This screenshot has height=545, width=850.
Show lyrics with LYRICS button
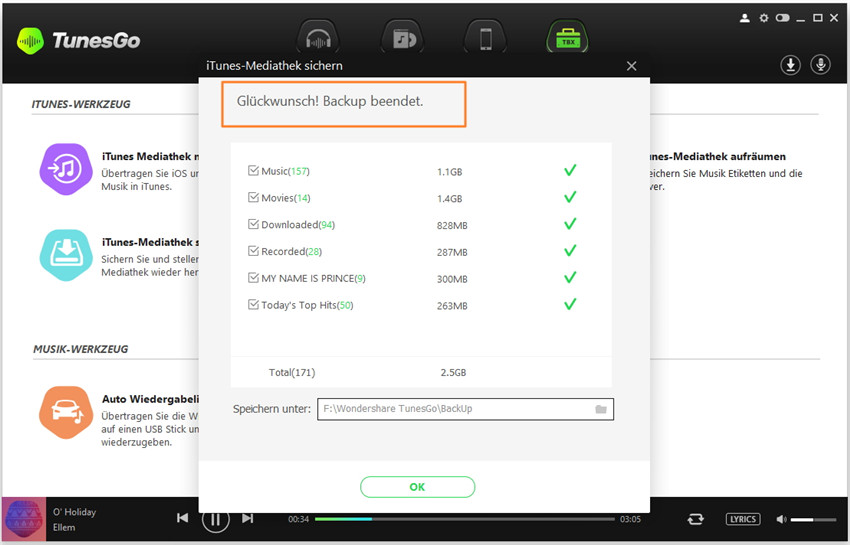point(743,519)
